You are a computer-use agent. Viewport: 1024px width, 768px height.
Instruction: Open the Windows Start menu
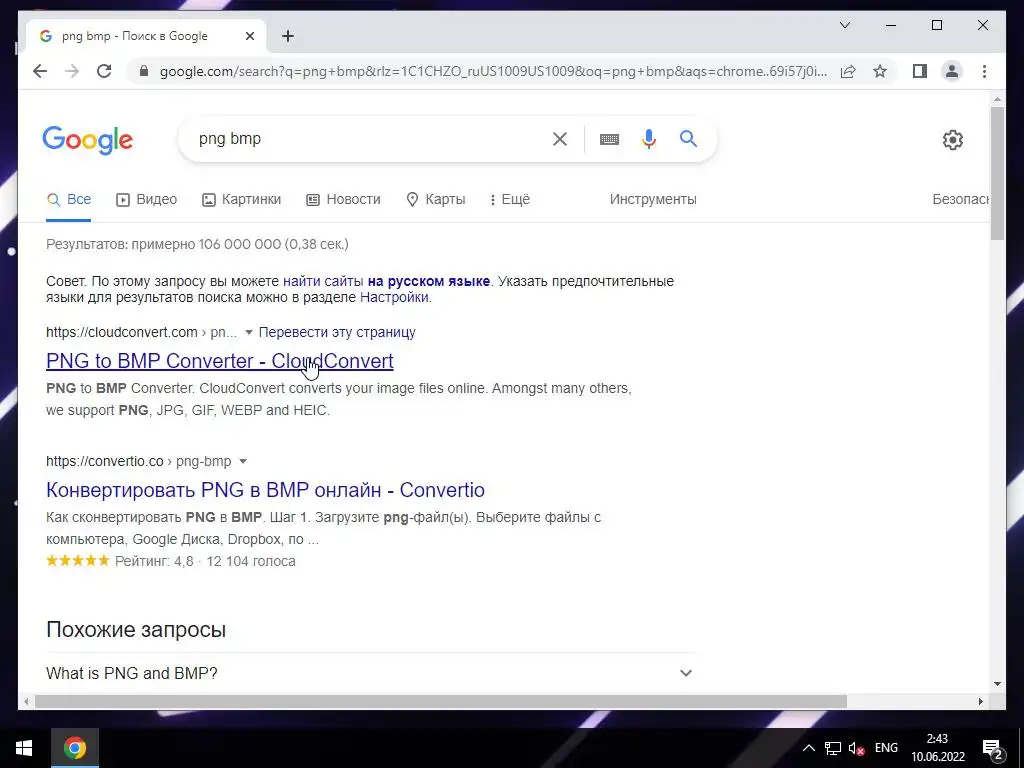coord(24,748)
